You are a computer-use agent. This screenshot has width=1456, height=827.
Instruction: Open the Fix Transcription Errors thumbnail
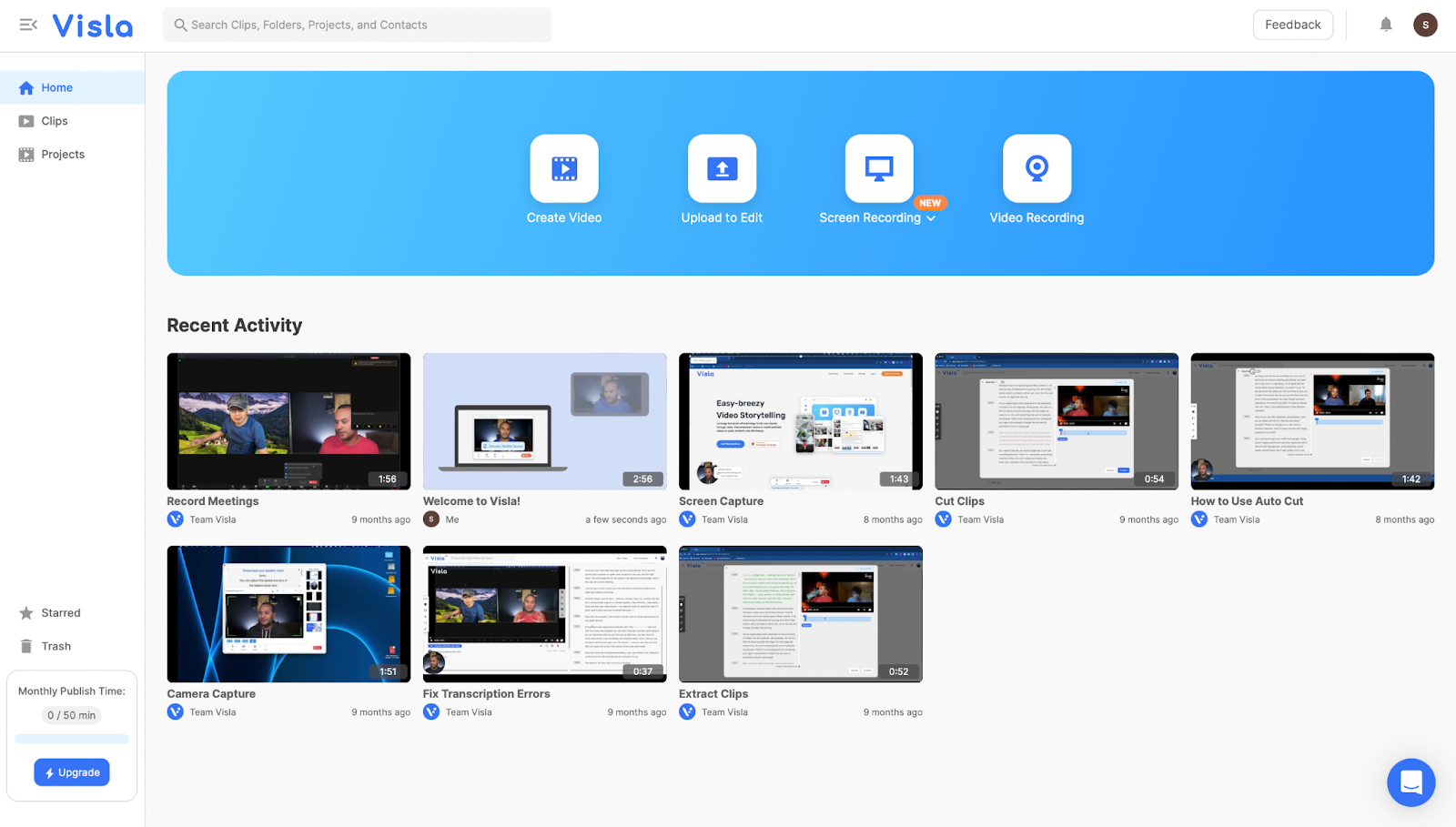544,614
